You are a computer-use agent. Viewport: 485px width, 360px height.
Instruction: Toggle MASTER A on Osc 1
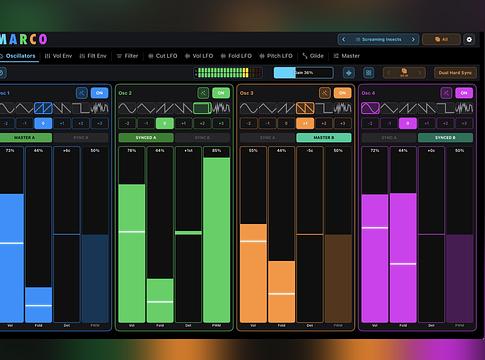pos(24,138)
